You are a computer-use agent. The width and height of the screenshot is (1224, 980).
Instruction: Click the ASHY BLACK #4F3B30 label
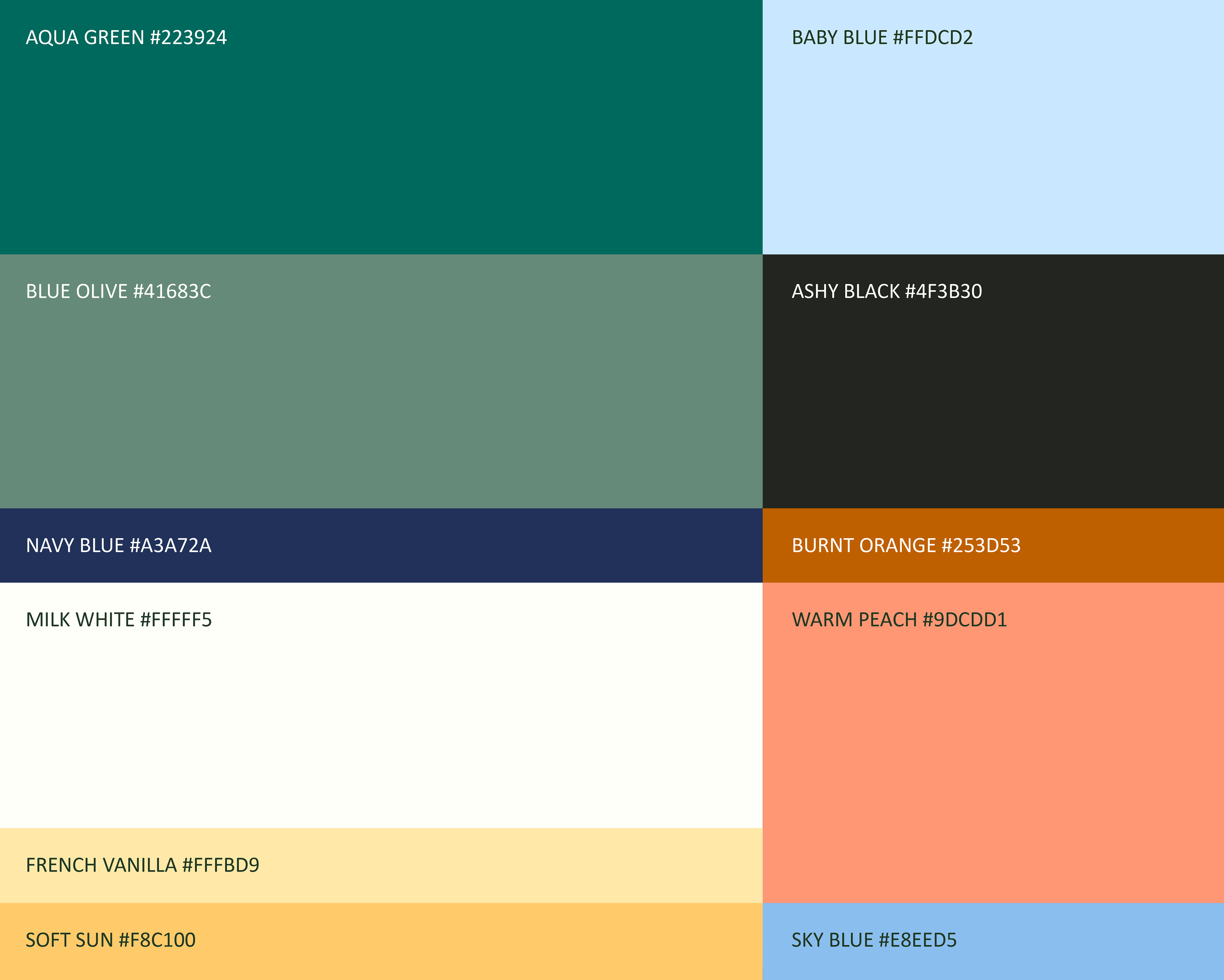click(886, 291)
